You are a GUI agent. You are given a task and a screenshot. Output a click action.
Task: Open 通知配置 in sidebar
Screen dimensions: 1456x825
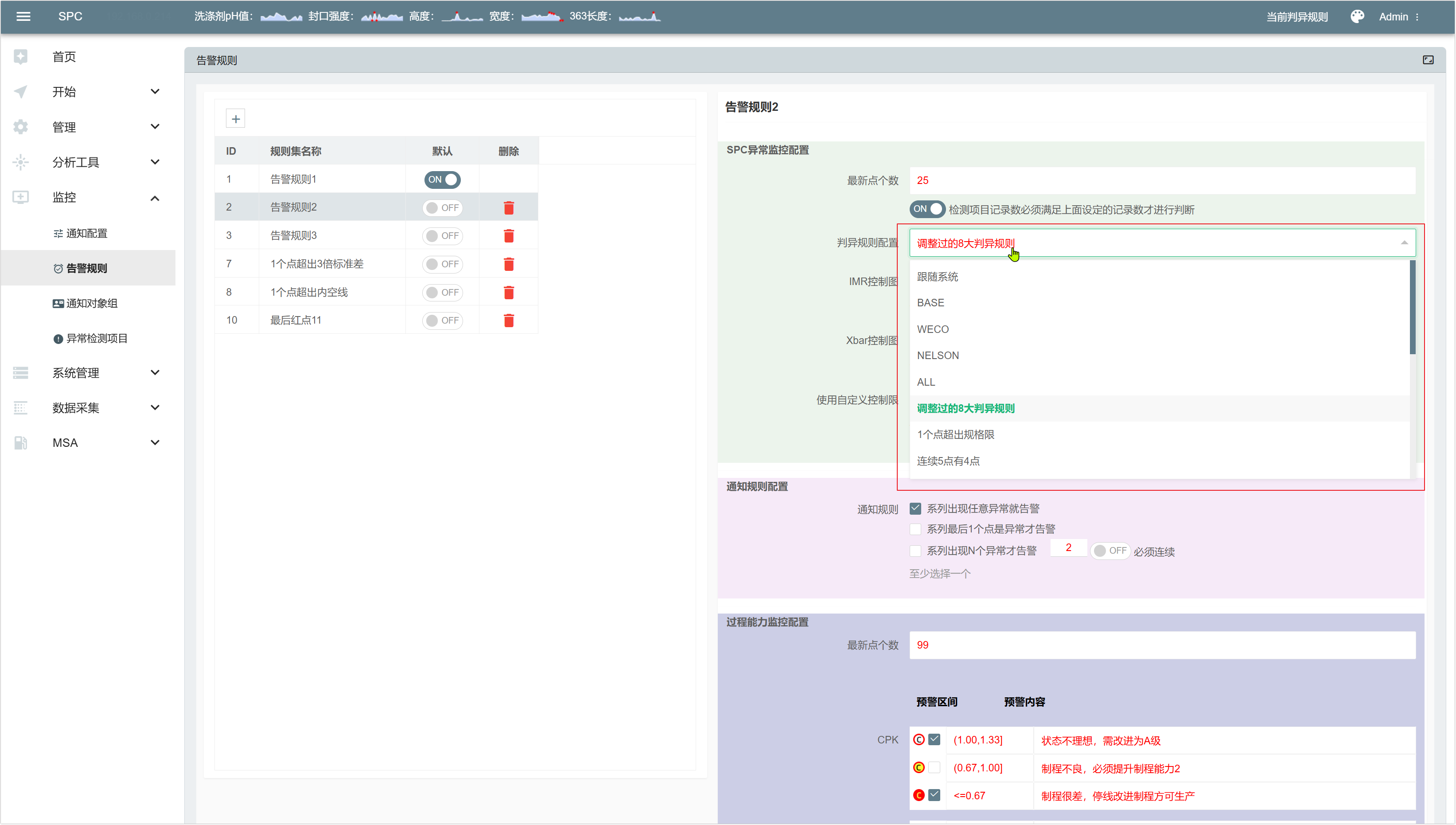click(x=87, y=234)
